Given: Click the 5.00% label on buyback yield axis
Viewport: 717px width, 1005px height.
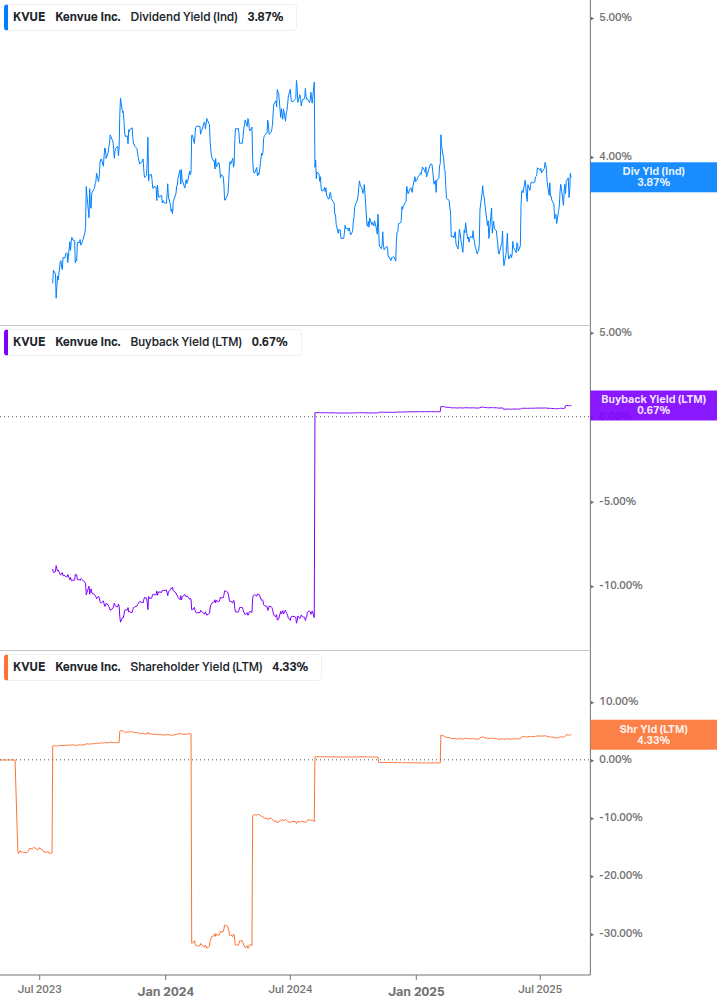Looking at the screenshot, I should point(615,333).
